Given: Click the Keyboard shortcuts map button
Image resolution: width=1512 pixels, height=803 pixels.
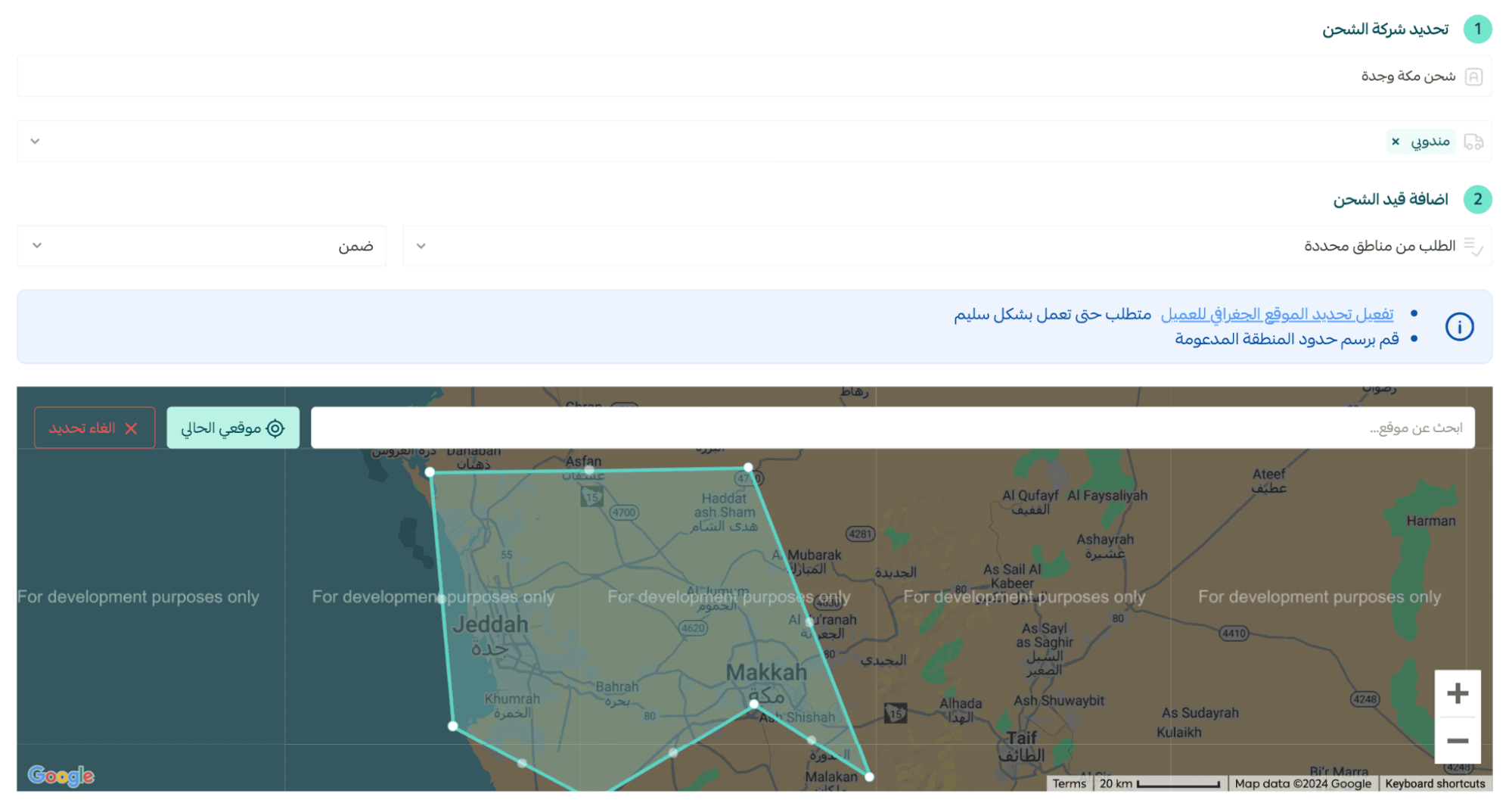Looking at the screenshot, I should coord(1435,783).
